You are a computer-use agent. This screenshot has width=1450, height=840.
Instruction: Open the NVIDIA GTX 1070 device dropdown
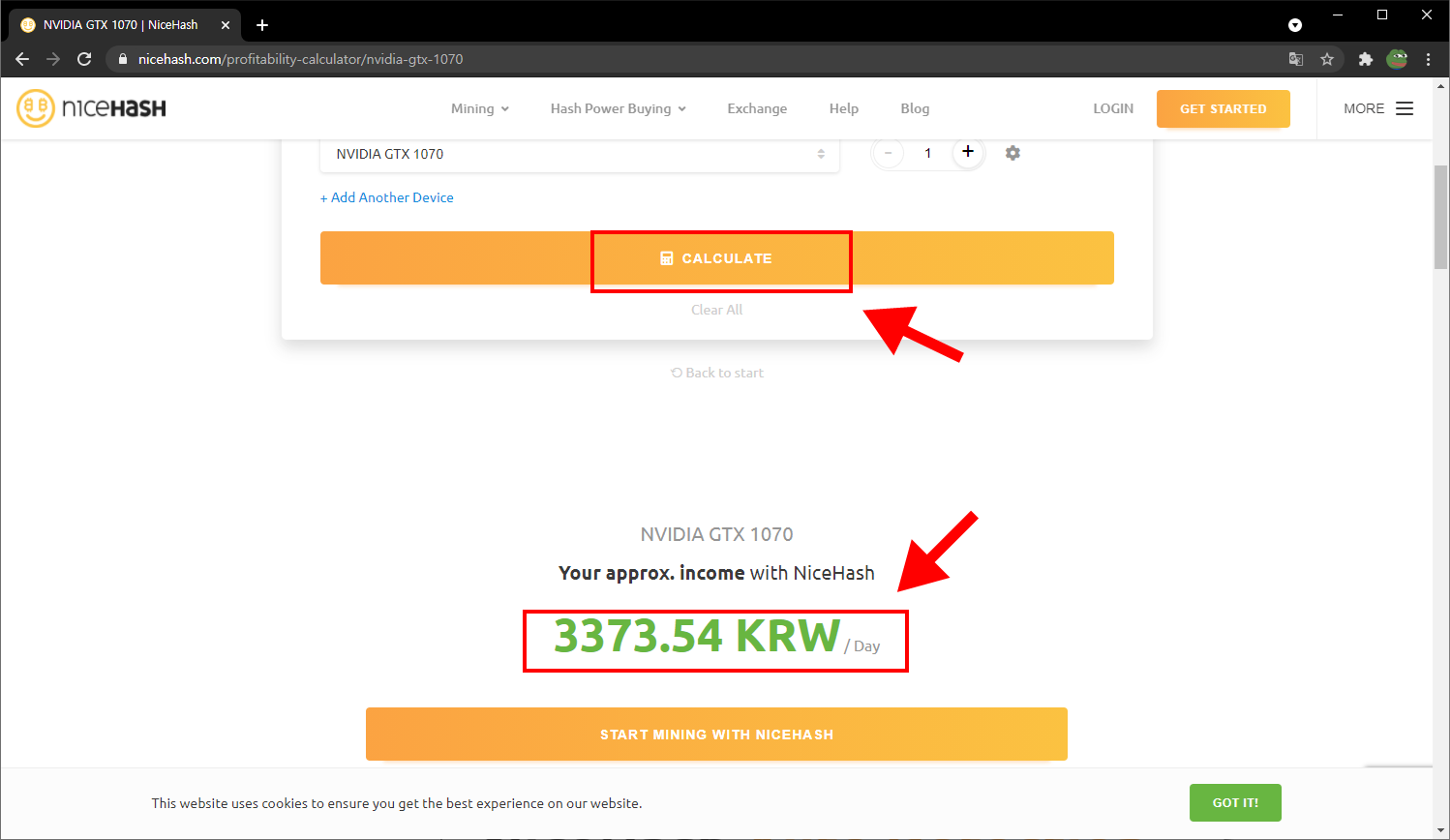[x=580, y=154]
